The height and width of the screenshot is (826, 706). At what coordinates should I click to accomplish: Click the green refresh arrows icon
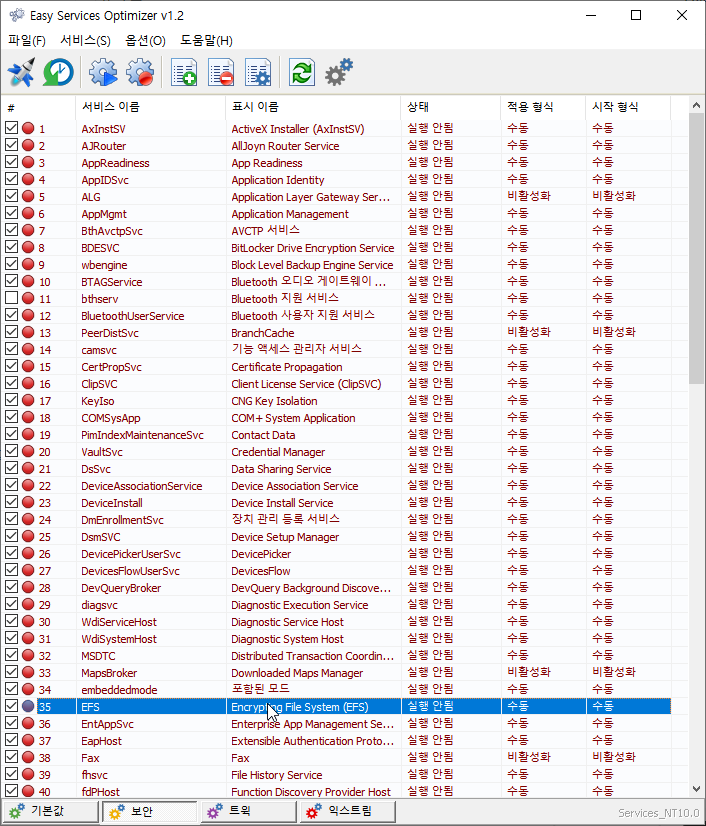(302, 72)
